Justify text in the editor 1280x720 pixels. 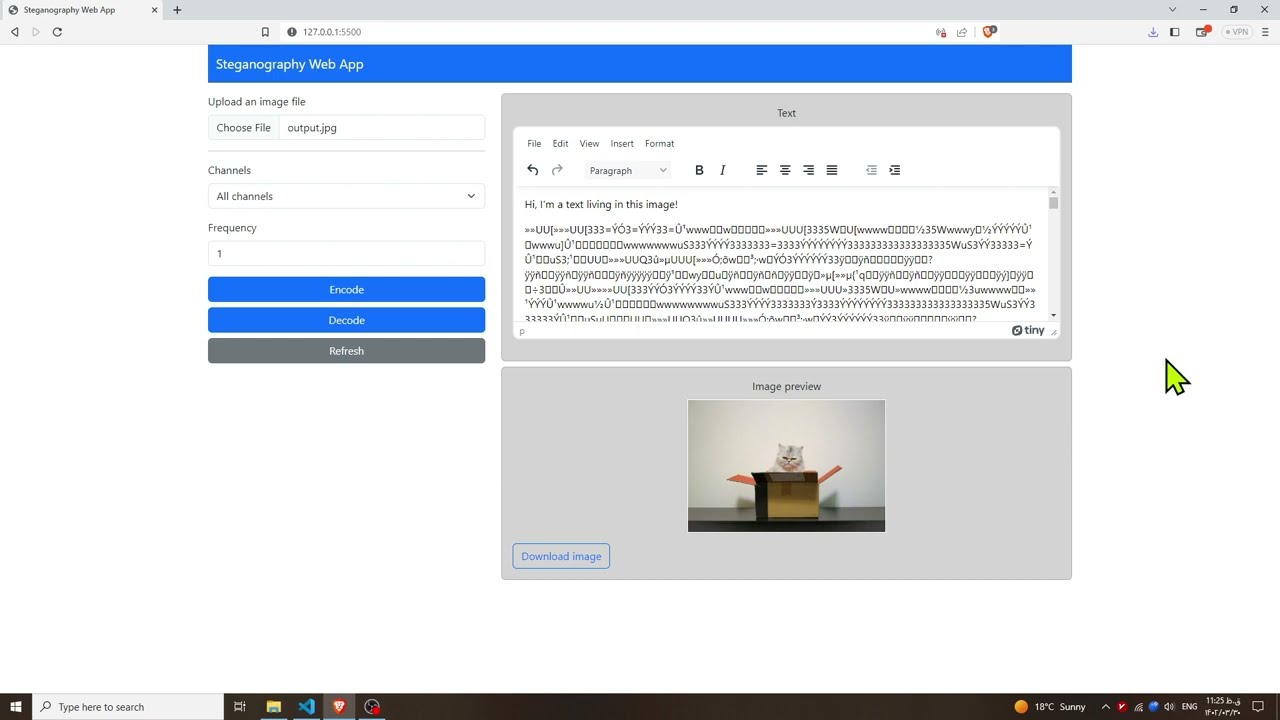pos(832,170)
